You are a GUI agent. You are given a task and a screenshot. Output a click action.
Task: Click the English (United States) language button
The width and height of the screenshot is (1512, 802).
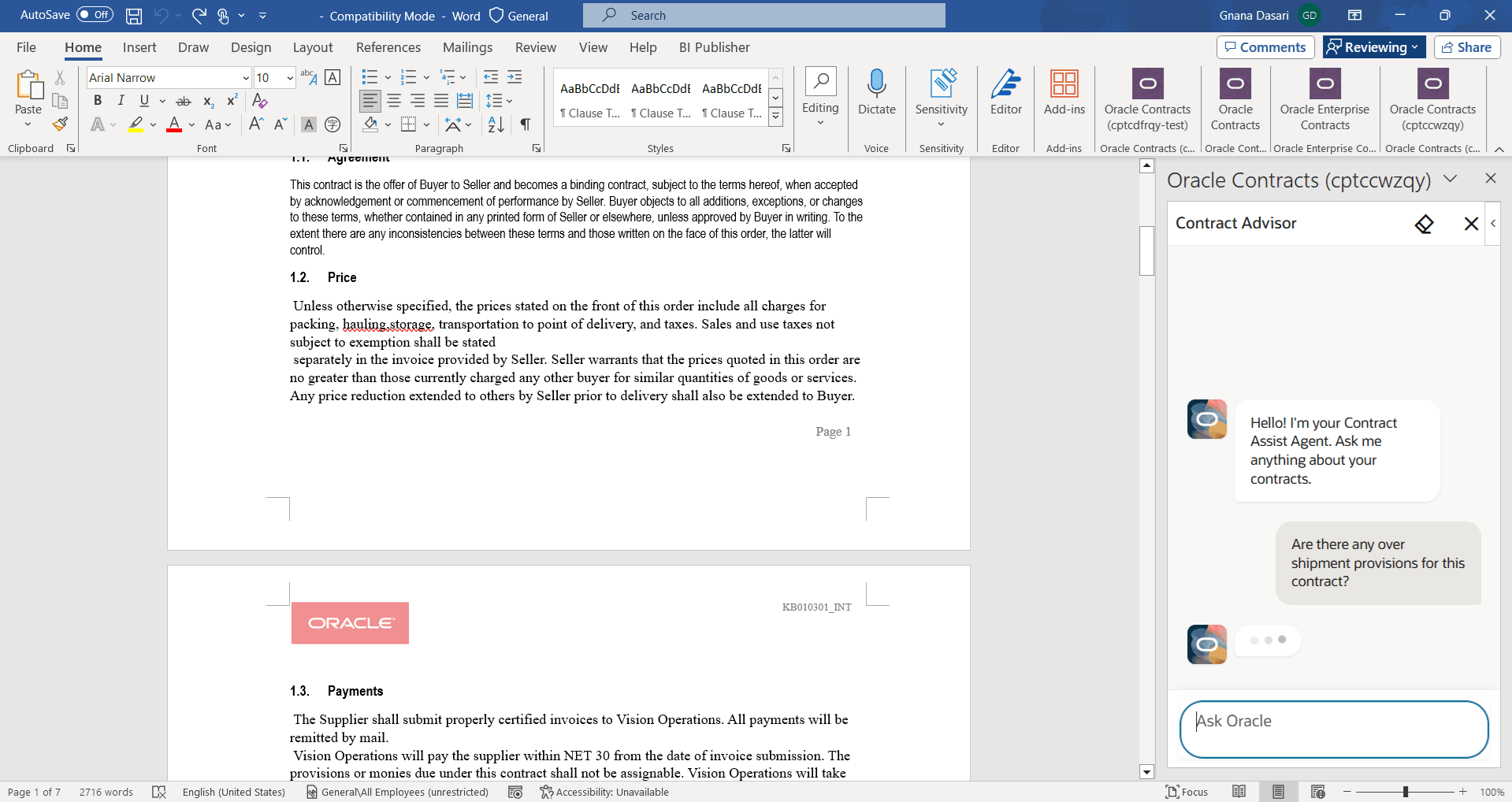(x=234, y=792)
